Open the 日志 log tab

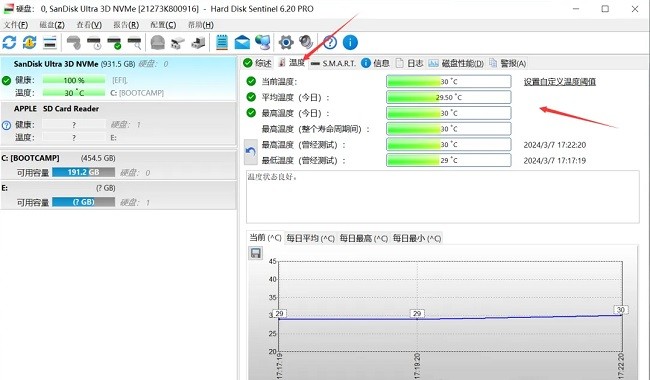tap(410, 63)
